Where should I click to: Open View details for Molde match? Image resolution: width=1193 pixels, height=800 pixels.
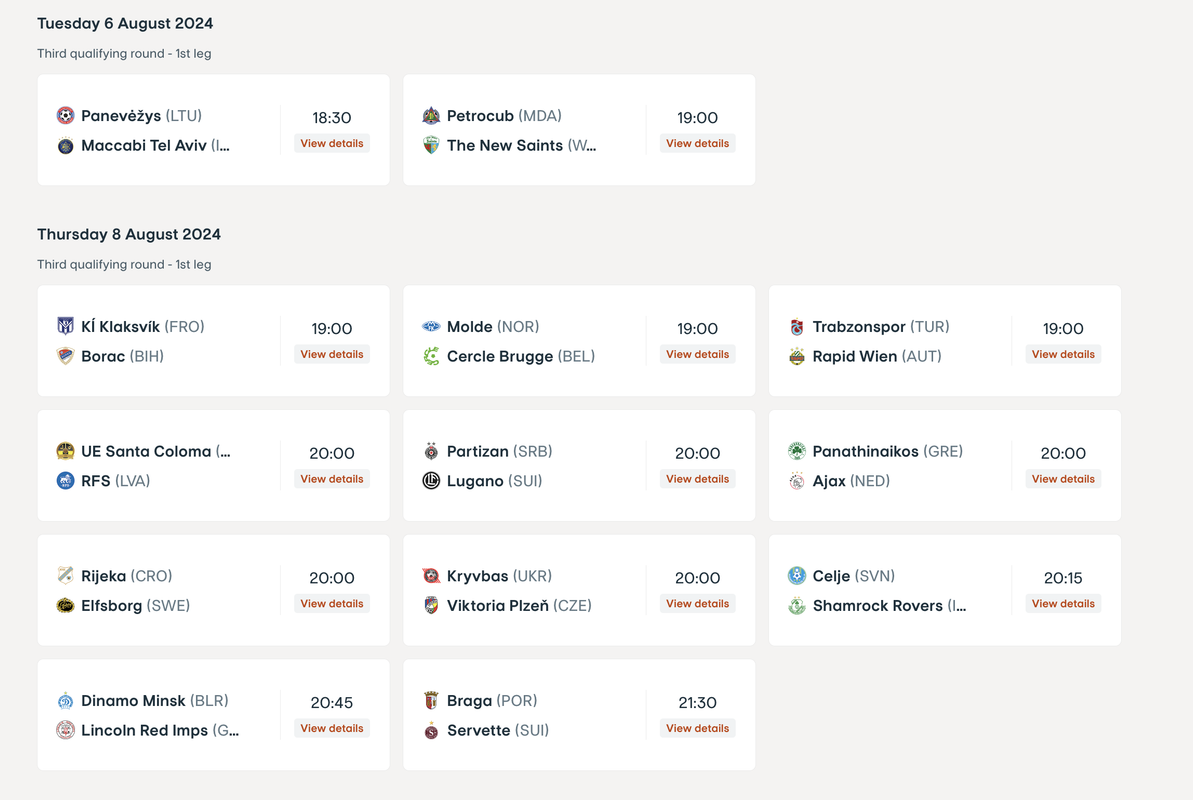tap(697, 355)
